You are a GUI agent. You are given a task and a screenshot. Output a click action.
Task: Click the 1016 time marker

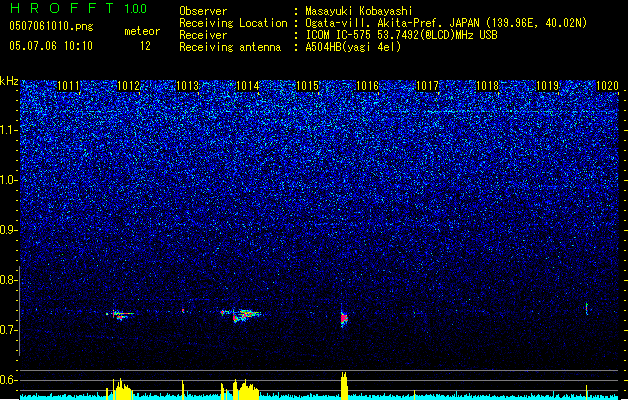[x=367, y=86]
